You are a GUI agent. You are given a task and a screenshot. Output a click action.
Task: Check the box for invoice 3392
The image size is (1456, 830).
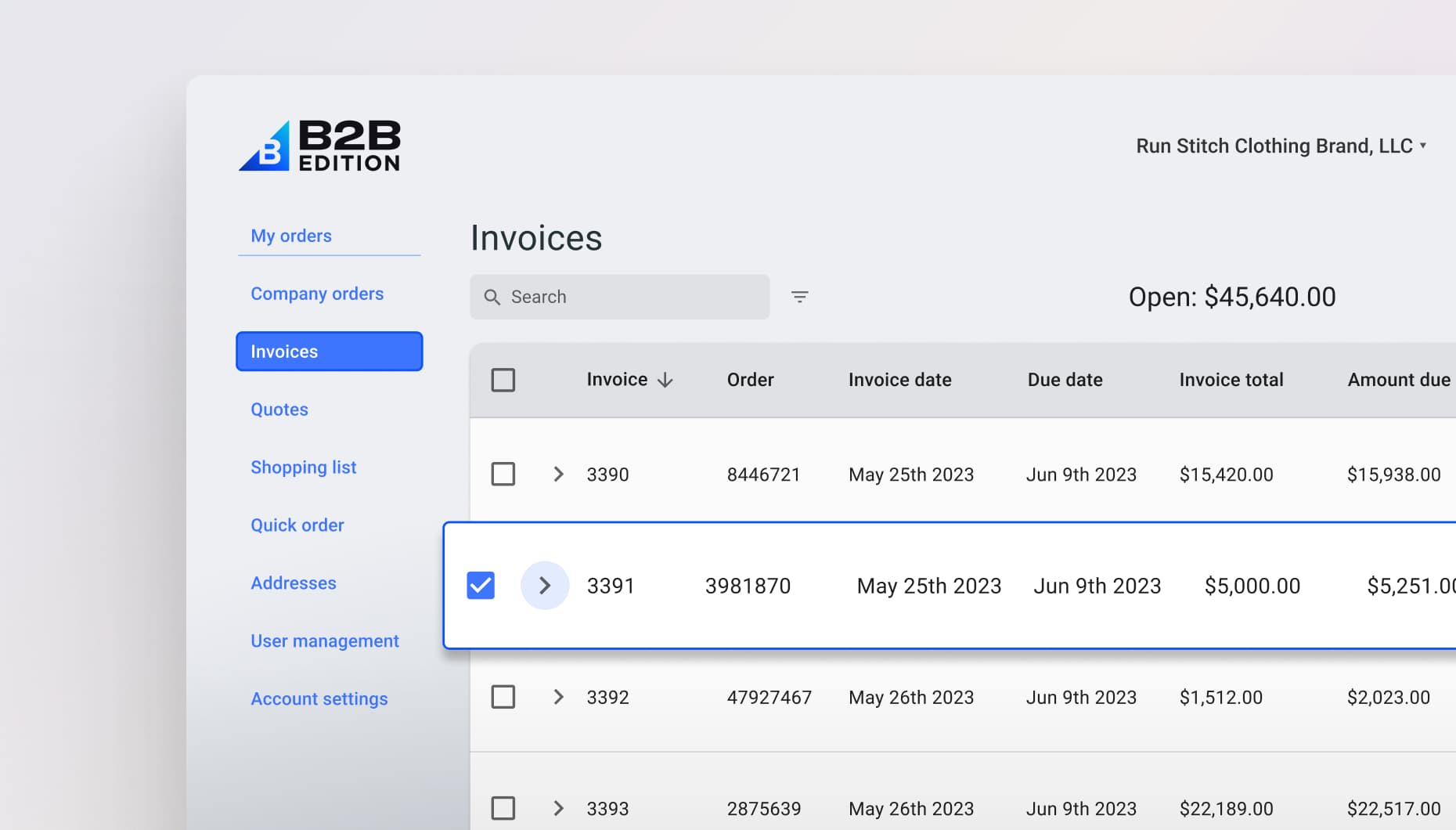[x=503, y=697]
